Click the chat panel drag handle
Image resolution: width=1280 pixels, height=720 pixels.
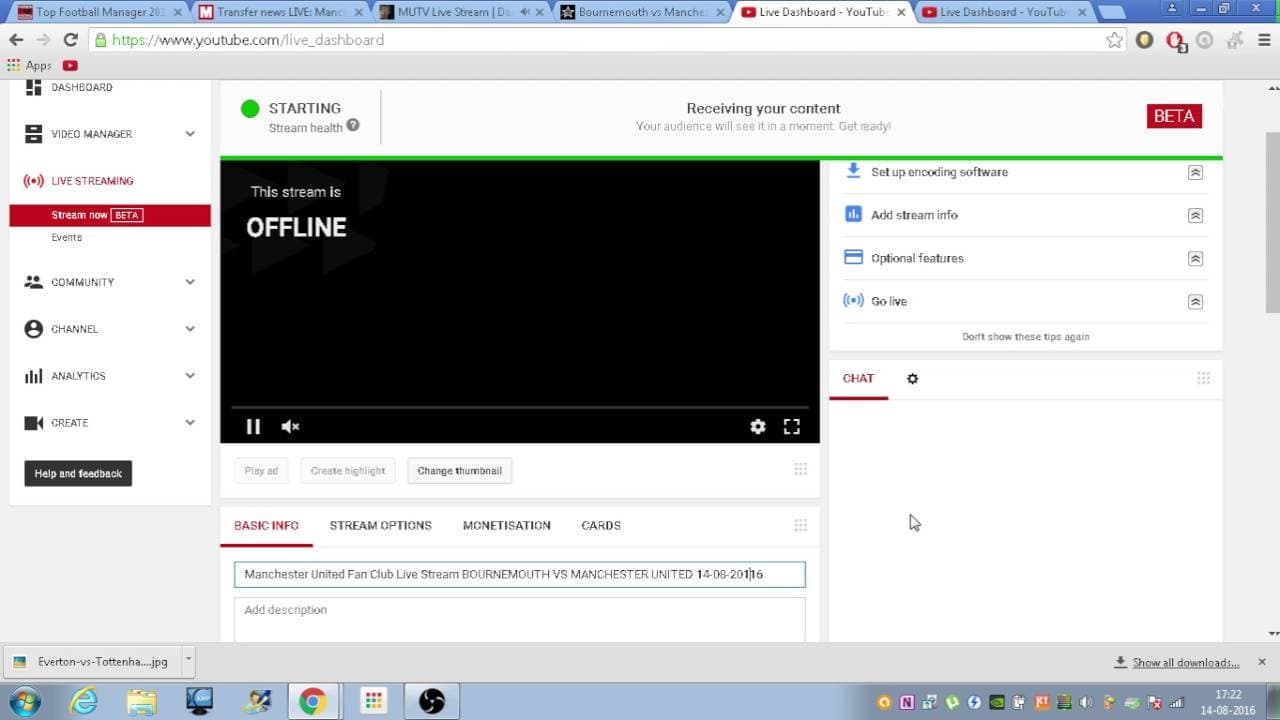[x=1203, y=378]
